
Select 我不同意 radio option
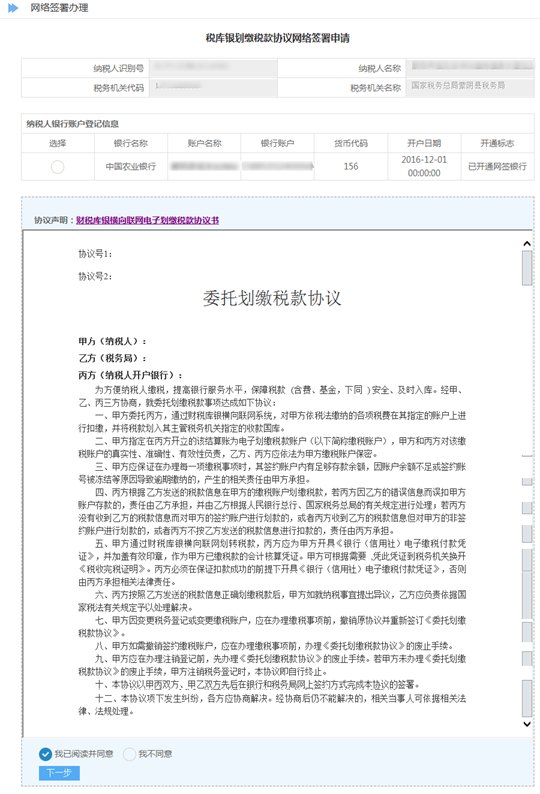coord(129,754)
